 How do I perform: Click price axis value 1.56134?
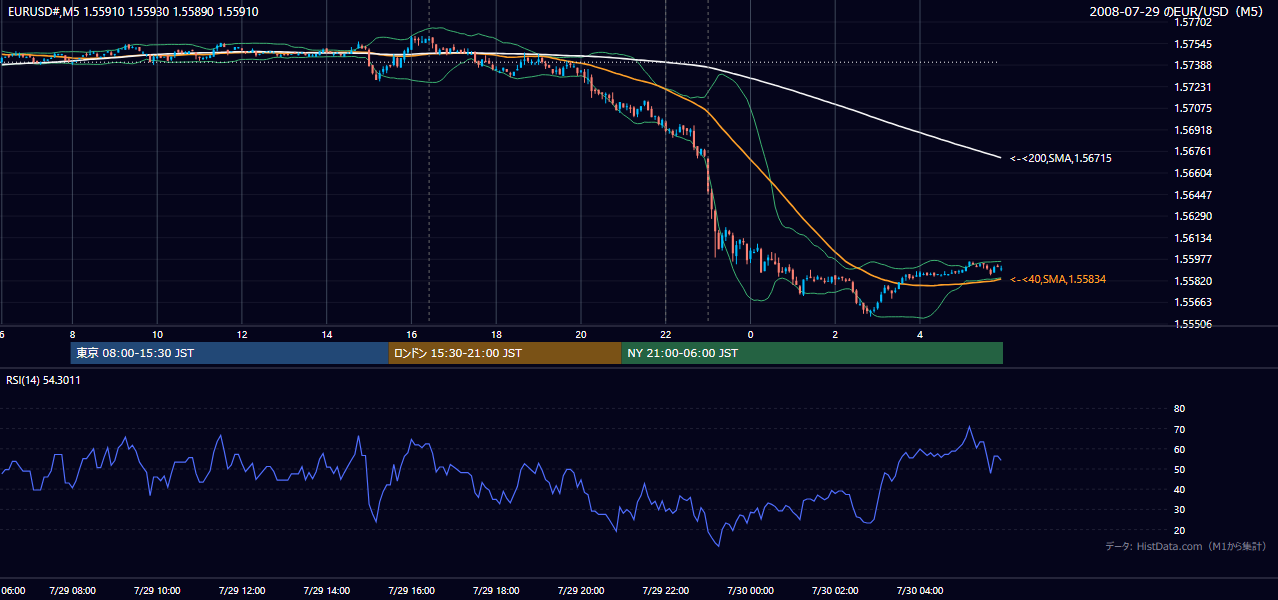tap(1191, 238)
